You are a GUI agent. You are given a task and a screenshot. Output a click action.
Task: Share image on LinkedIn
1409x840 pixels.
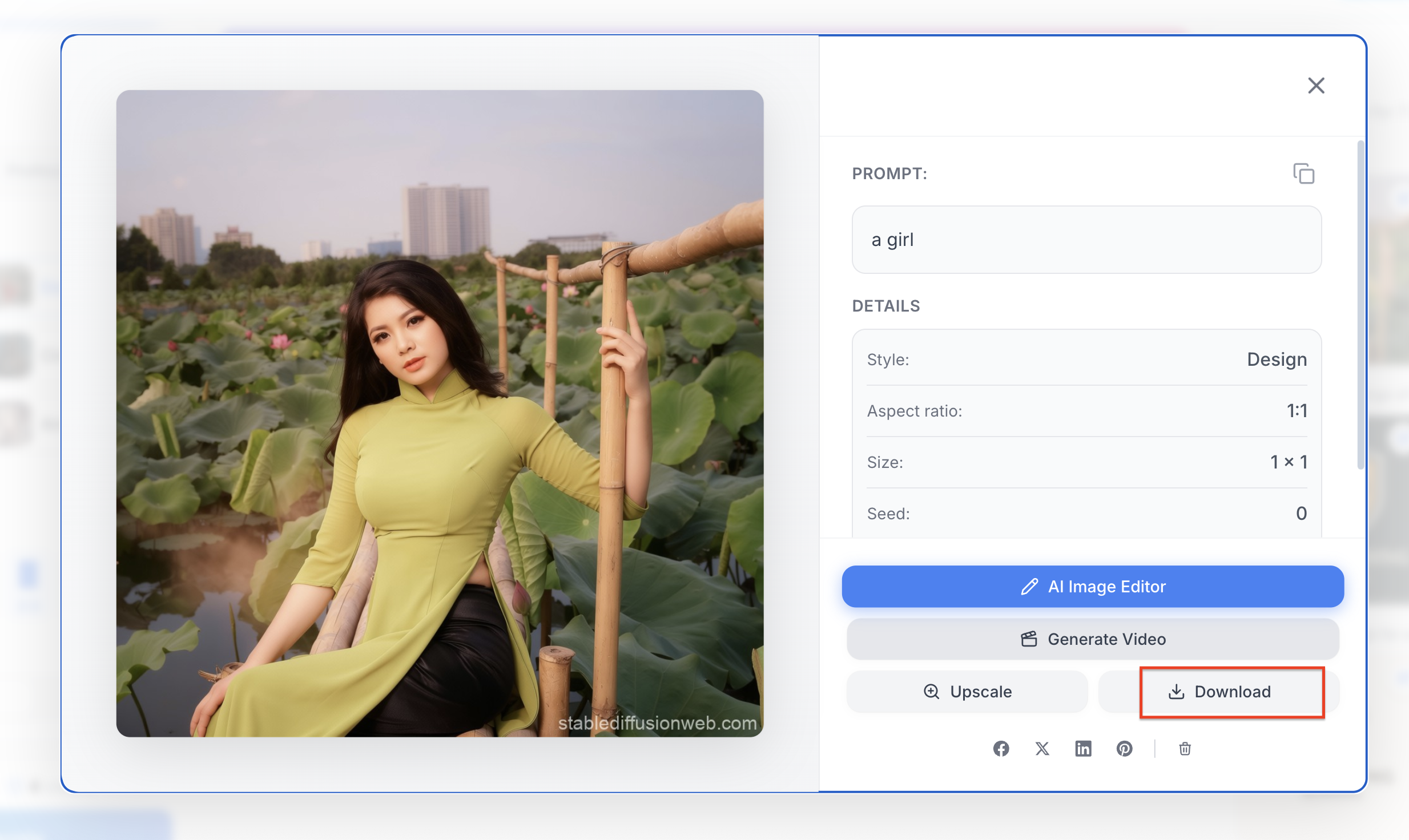point(1083,749)
